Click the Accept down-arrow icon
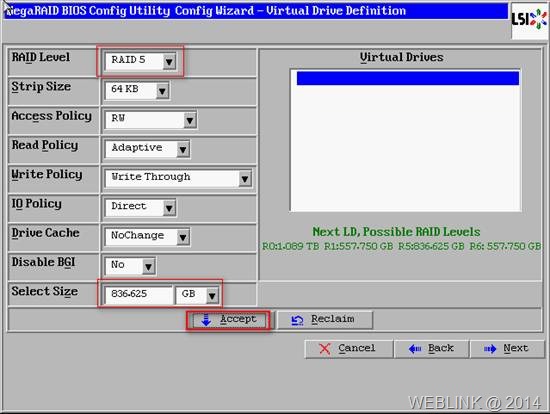Viewport: 550px width, 414px height. [x=206, y=320]
